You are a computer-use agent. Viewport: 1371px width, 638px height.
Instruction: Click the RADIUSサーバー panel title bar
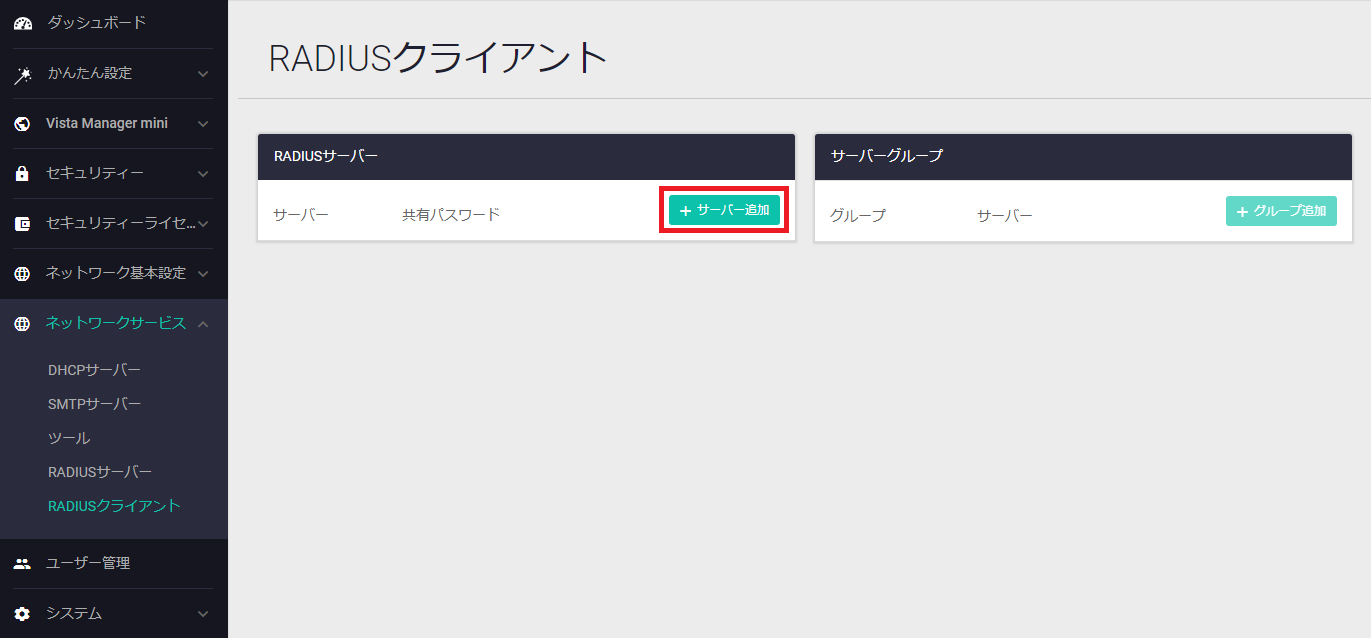[526, 157]
